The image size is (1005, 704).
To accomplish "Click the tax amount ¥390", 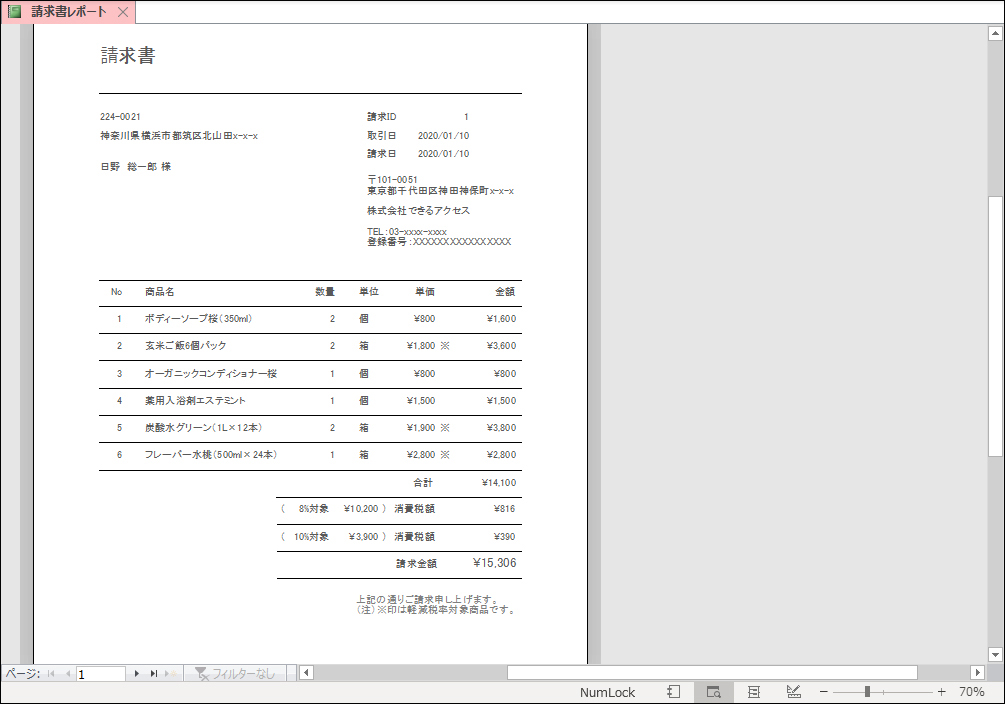I will tap(504, 537).
